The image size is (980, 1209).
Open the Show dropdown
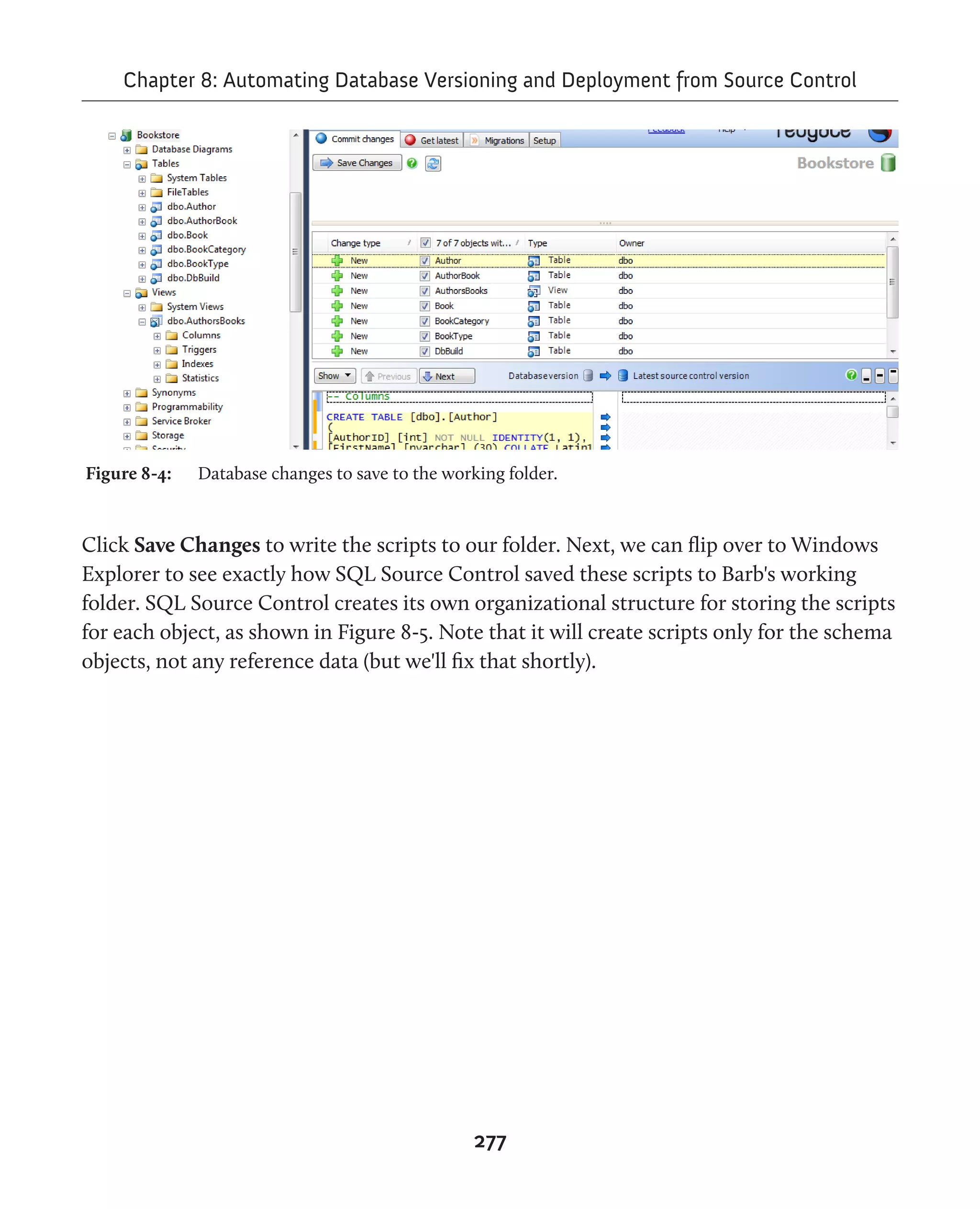pyautogui.click(x=335, y=376)
